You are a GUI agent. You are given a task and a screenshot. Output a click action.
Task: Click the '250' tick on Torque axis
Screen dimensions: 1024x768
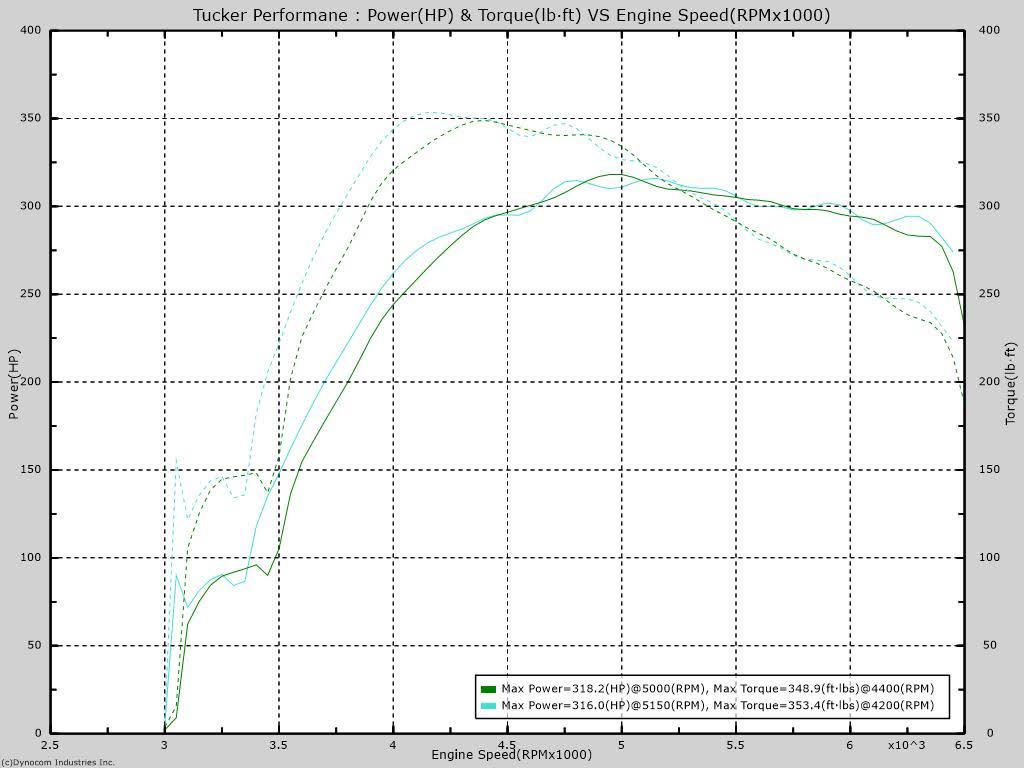pyautogui.click(x=989, y=294)
